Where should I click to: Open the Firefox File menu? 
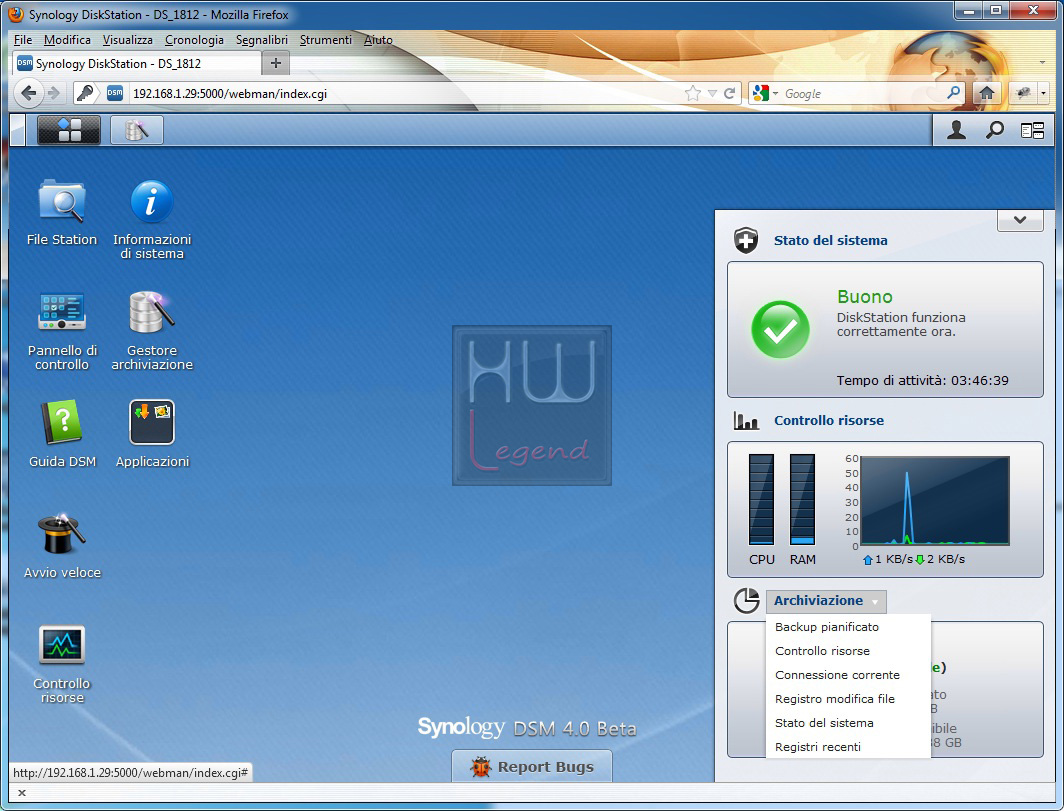click(22, 40)
